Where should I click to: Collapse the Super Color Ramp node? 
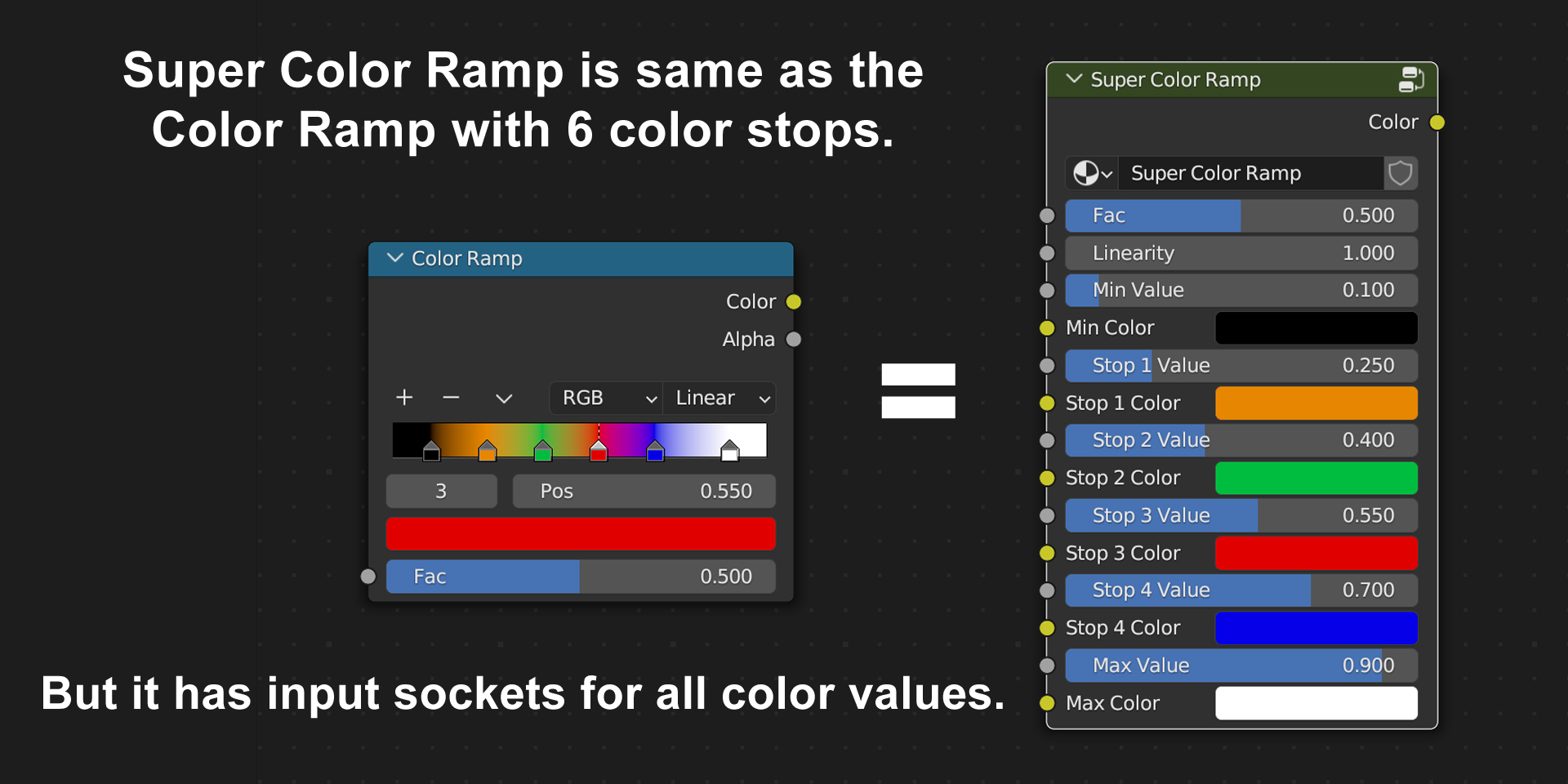point(1073,79)
